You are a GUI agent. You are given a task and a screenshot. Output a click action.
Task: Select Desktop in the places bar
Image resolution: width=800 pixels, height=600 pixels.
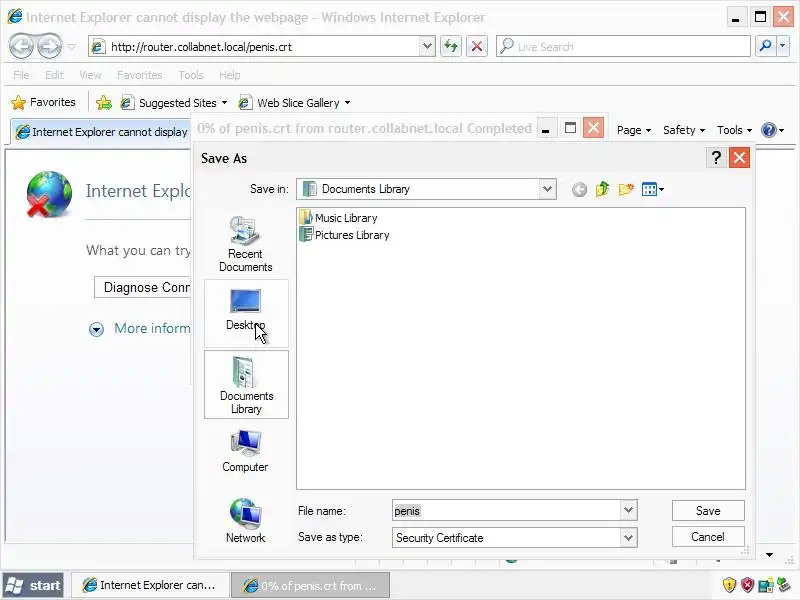[246, 312]
